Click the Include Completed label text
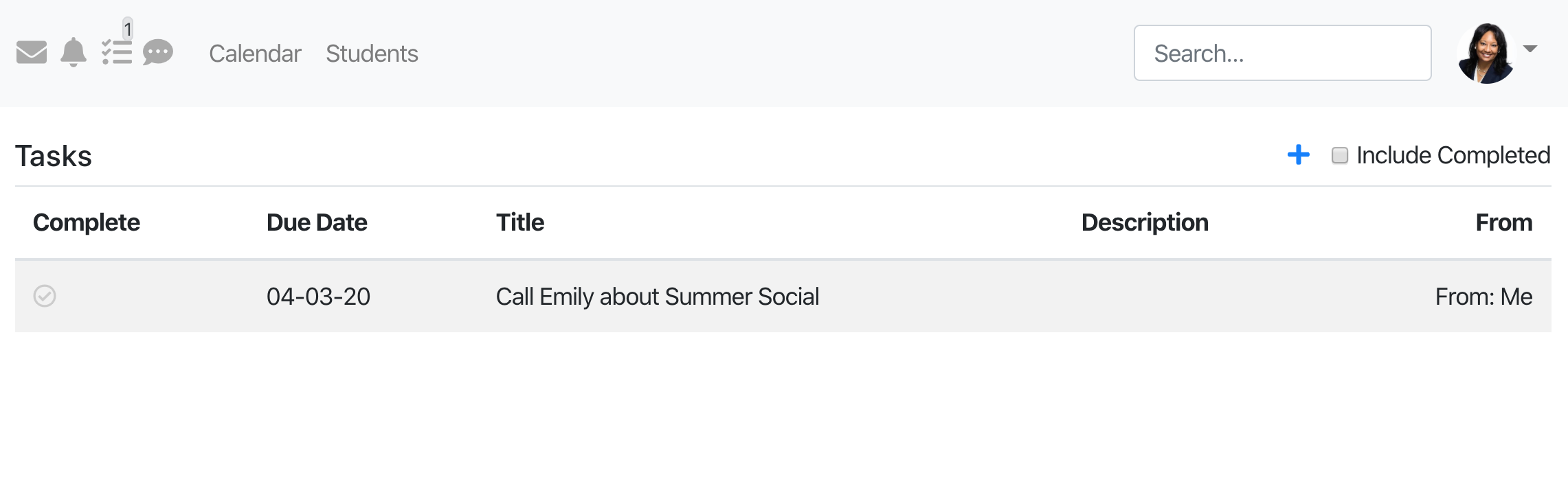 1453,156
